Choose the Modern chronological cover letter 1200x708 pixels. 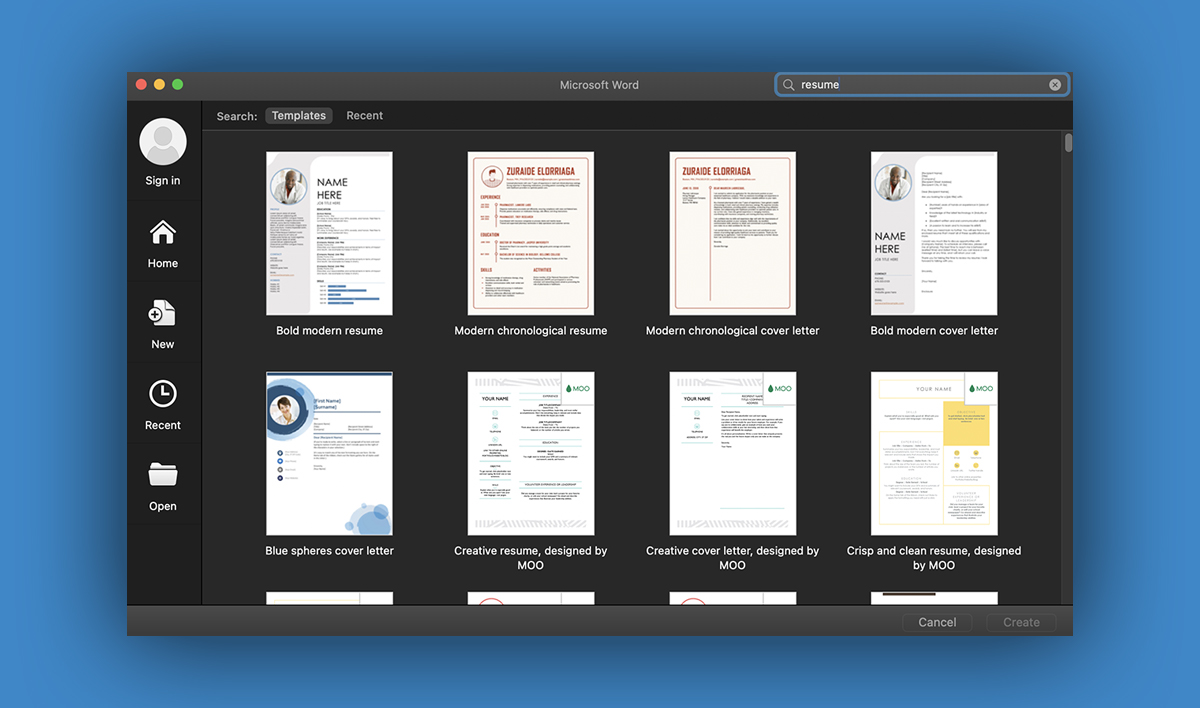pyautogui.click(x=732, y=232)
